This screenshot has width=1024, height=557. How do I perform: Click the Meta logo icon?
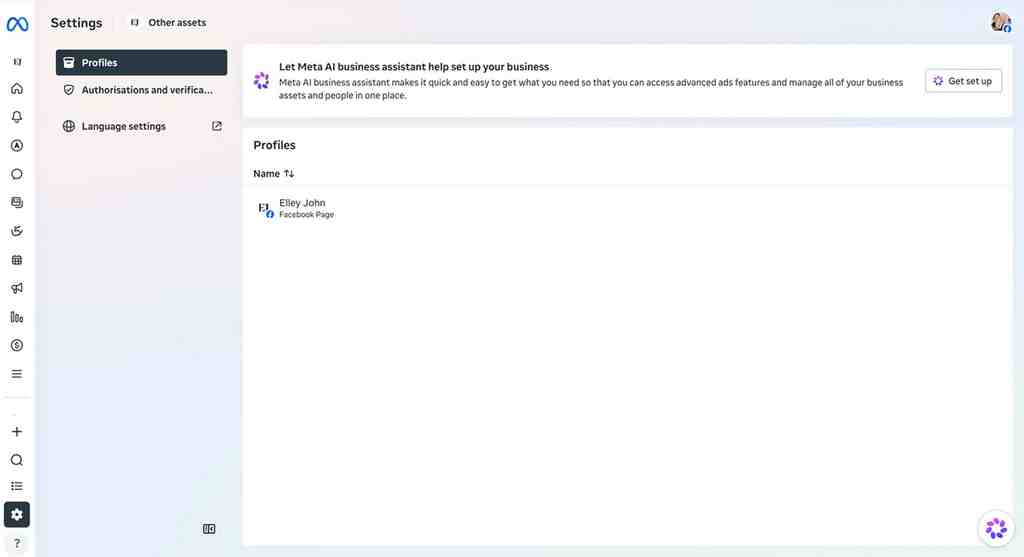[x=18, y=24]
